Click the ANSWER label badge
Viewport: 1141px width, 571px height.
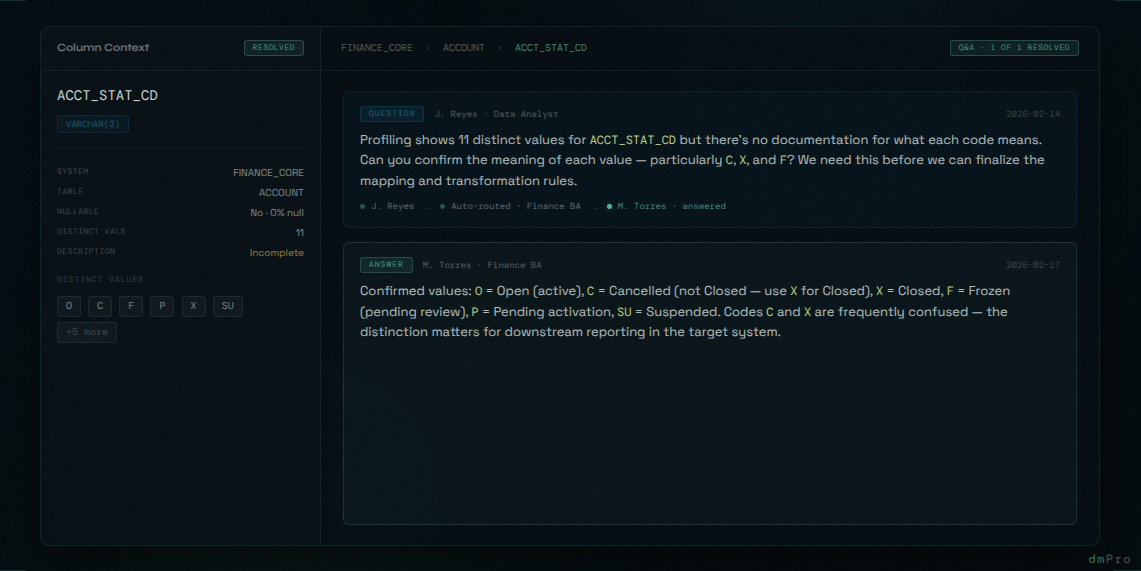pos(386,265)
